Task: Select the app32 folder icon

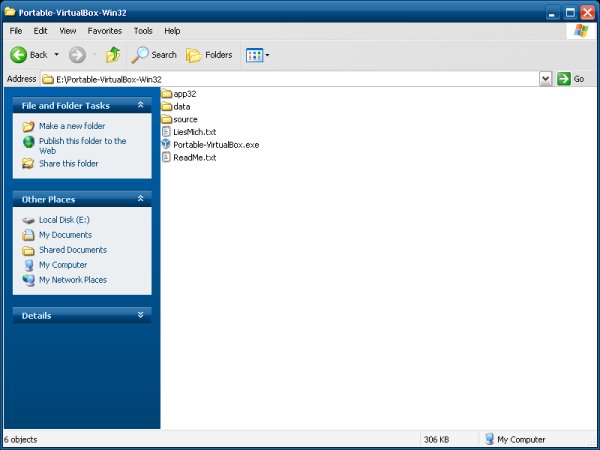Action: (166, 94)
